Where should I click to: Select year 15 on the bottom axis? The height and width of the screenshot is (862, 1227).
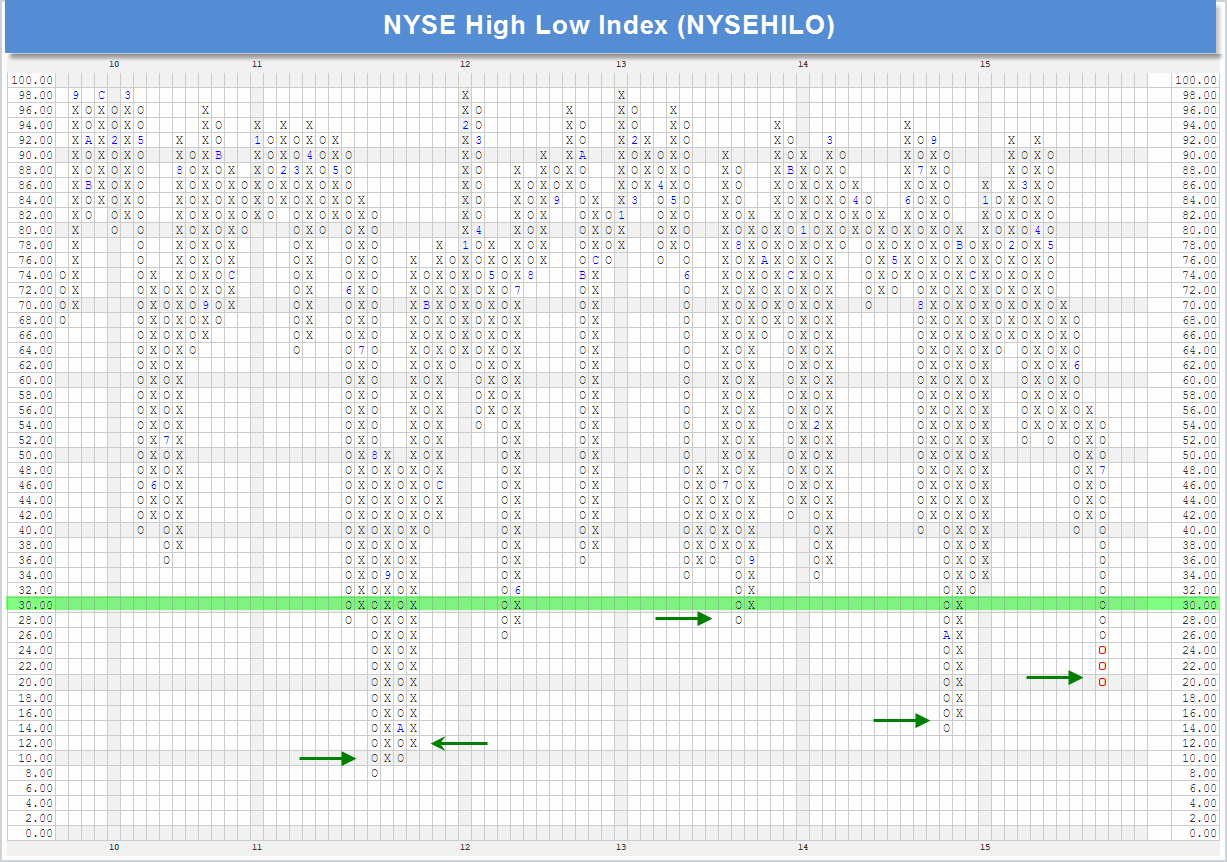coord(985,846)
